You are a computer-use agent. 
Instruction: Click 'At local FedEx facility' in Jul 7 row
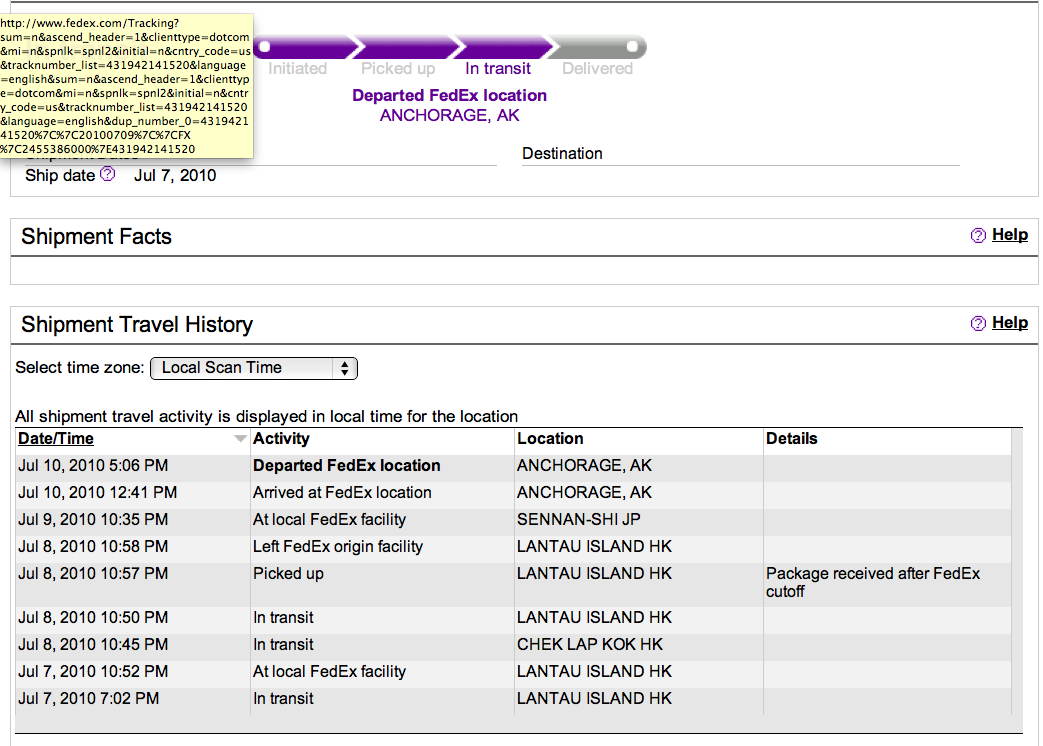pos(329,672)
